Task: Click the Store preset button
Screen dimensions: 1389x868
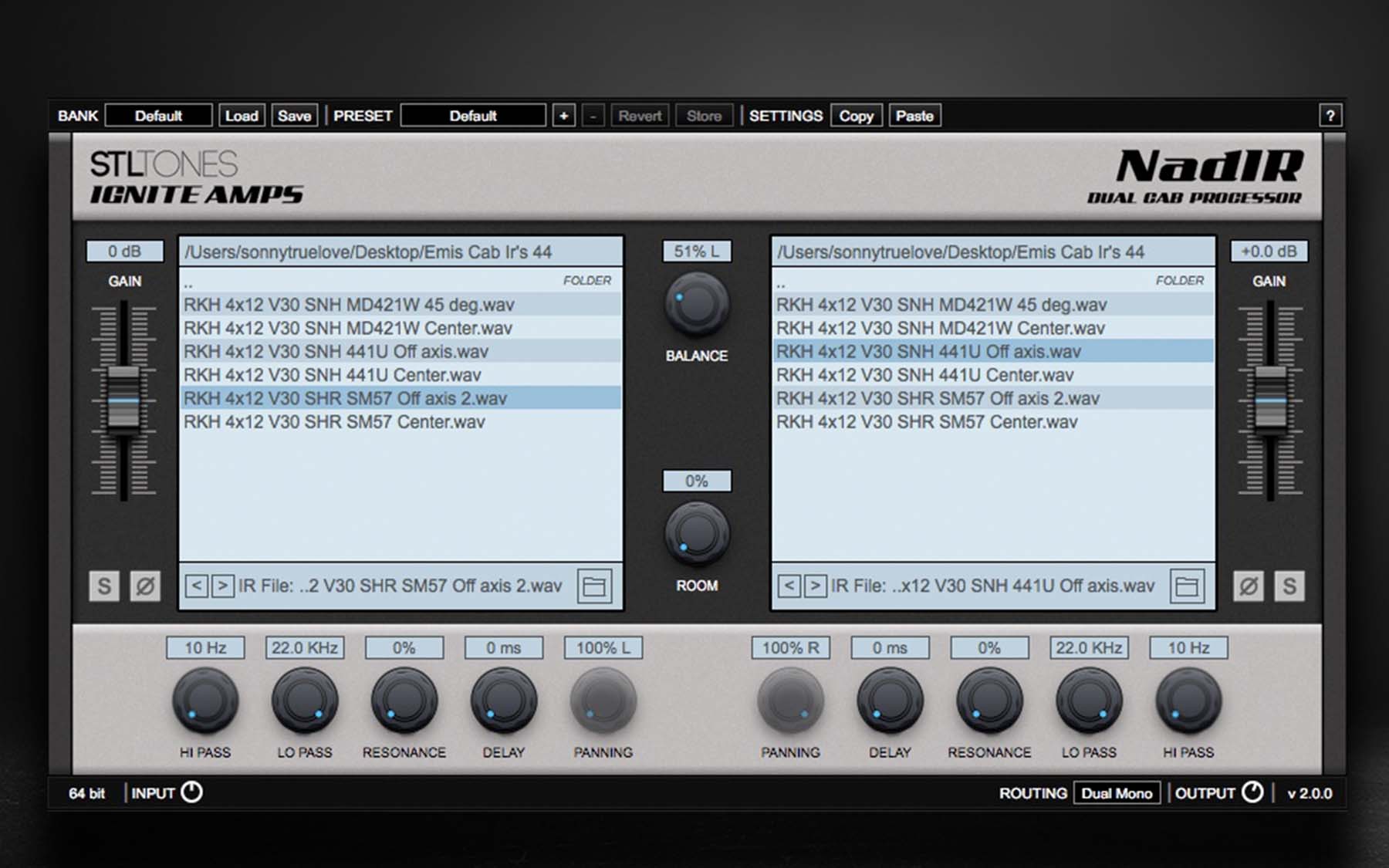Action: tap(704, 116)
